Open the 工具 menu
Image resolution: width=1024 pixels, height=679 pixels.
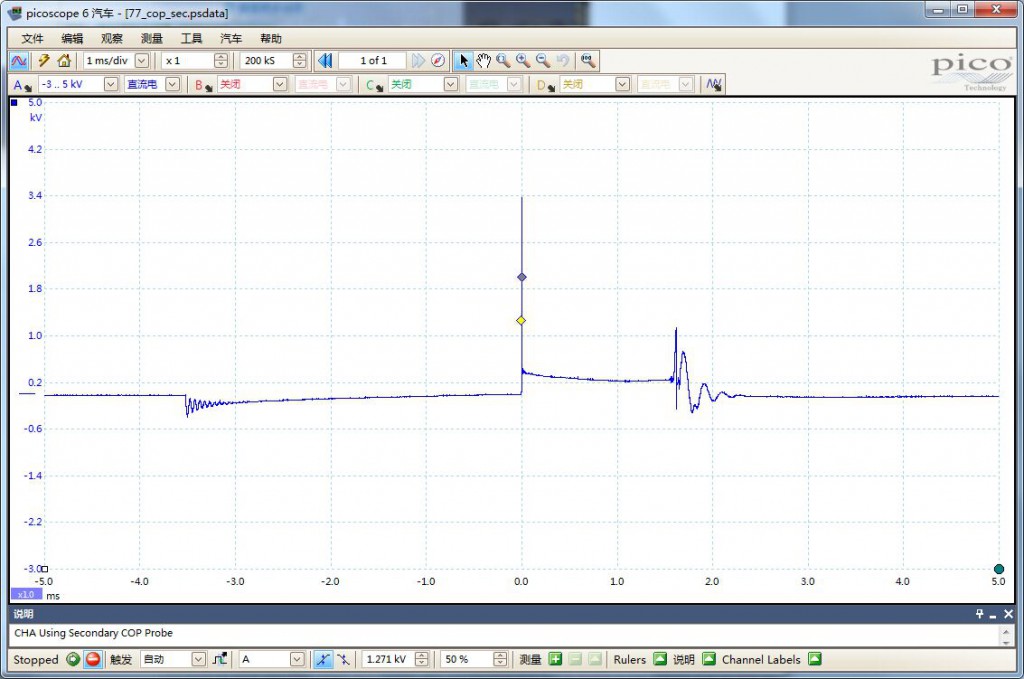191,38
